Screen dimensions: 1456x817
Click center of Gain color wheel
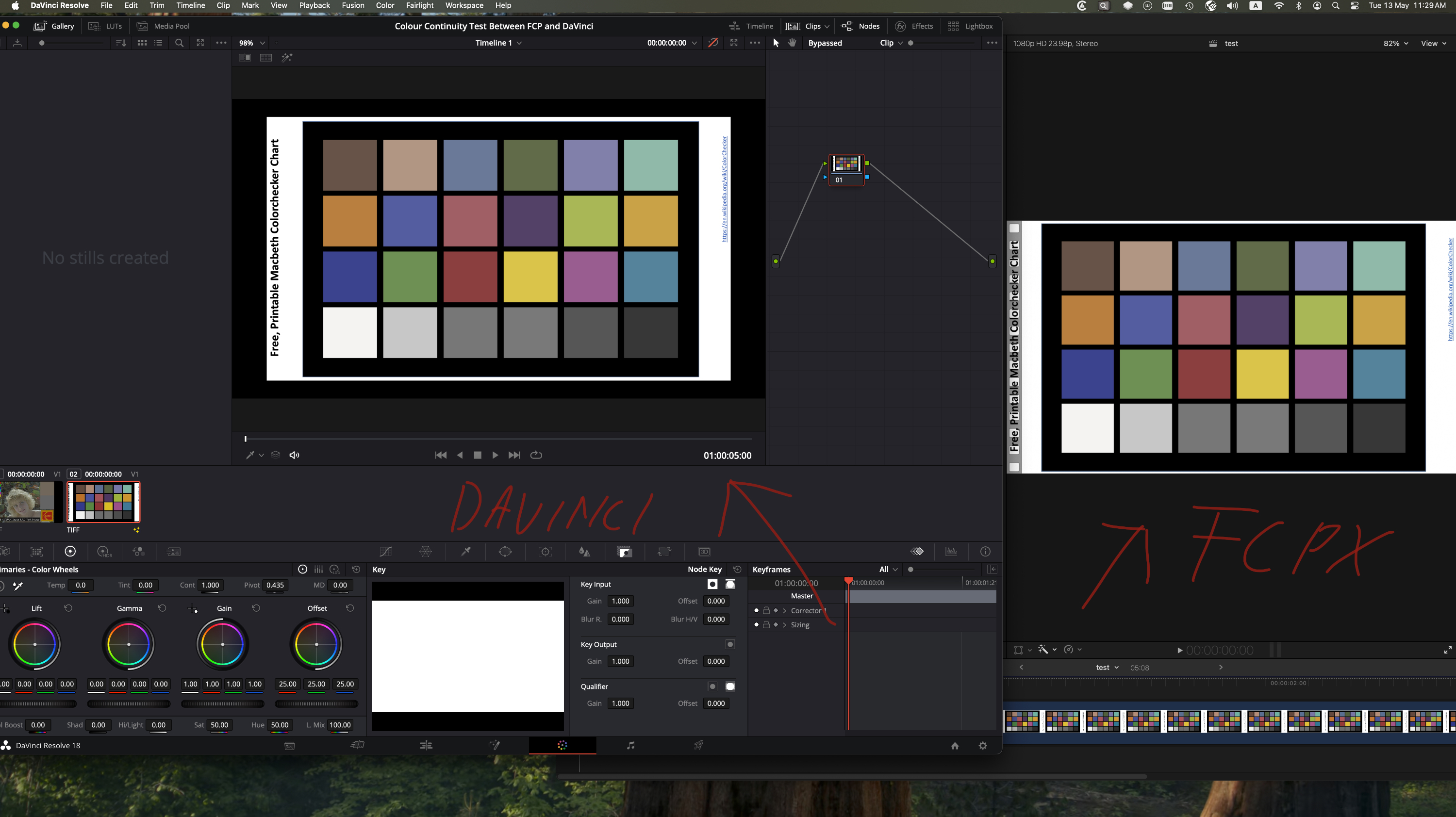pos(223,644)
